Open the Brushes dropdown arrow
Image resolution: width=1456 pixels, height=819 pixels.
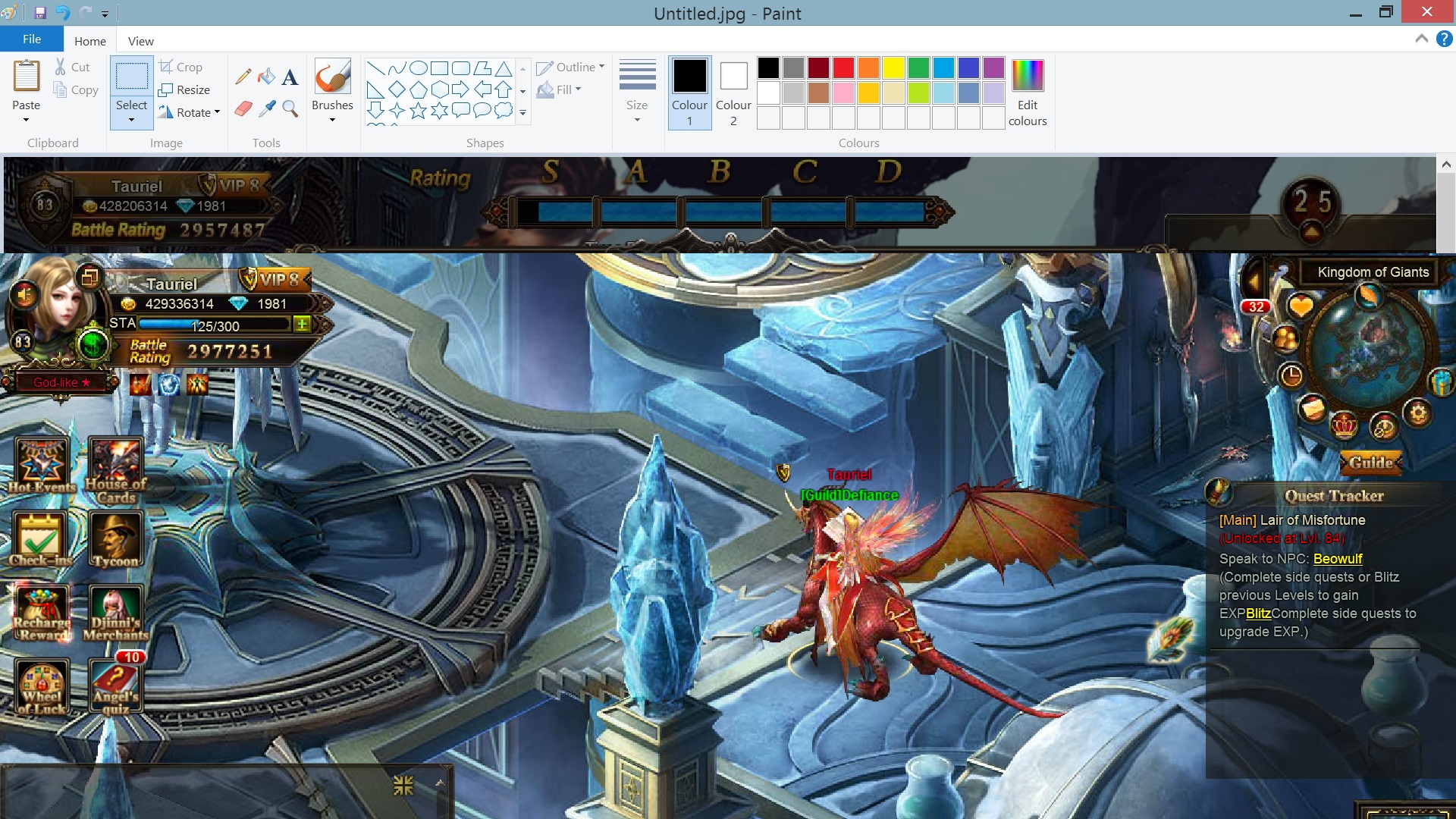(x=332, y=120)
